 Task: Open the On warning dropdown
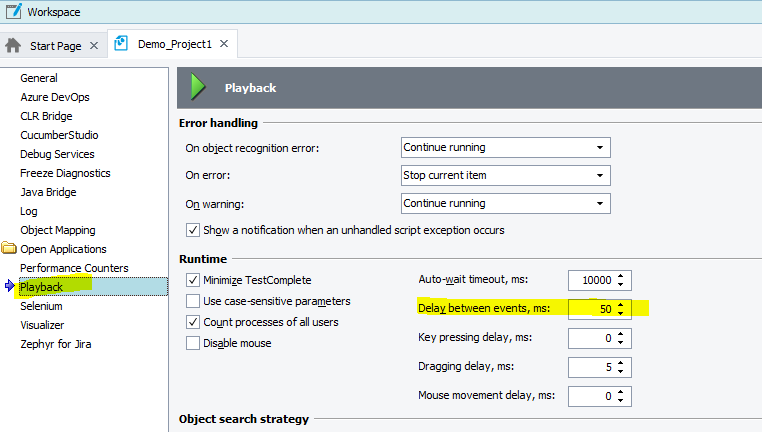coord(505,203)
